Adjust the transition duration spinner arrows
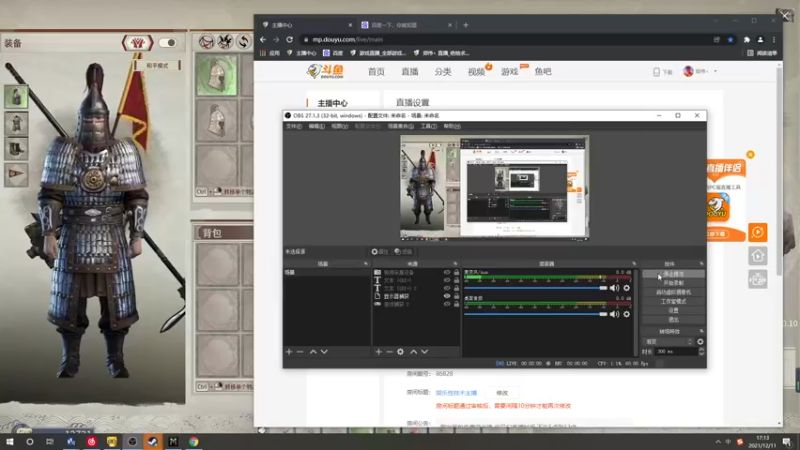 [702, 352]
